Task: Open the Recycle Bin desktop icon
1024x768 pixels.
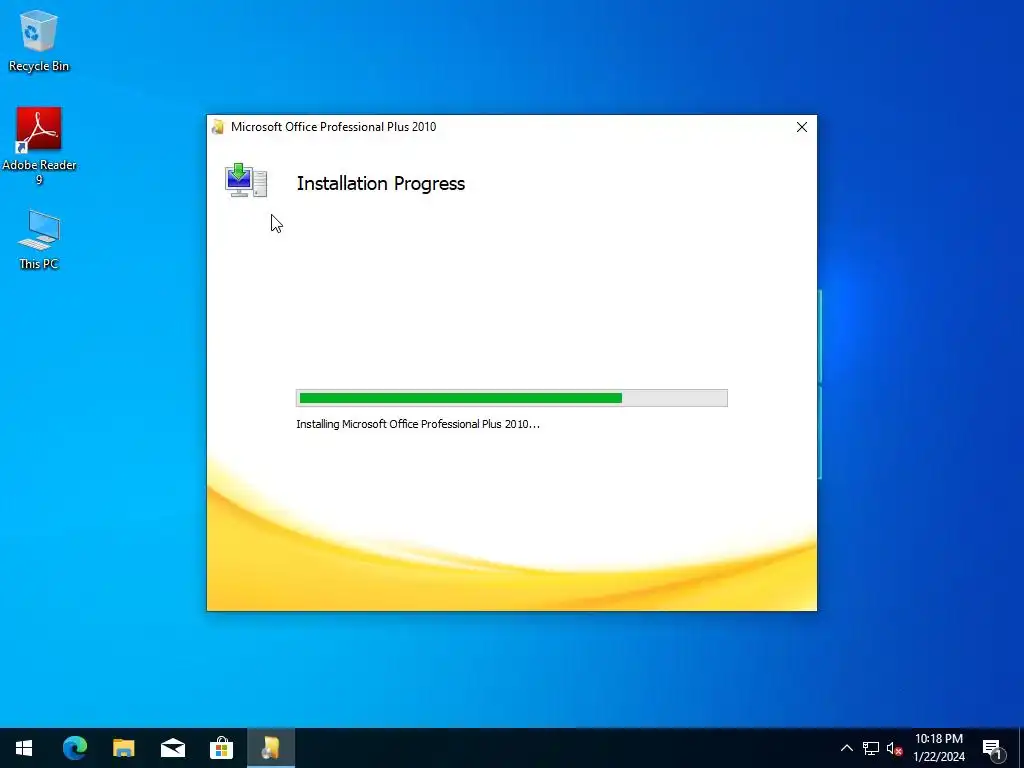Action: coord(39,40)
